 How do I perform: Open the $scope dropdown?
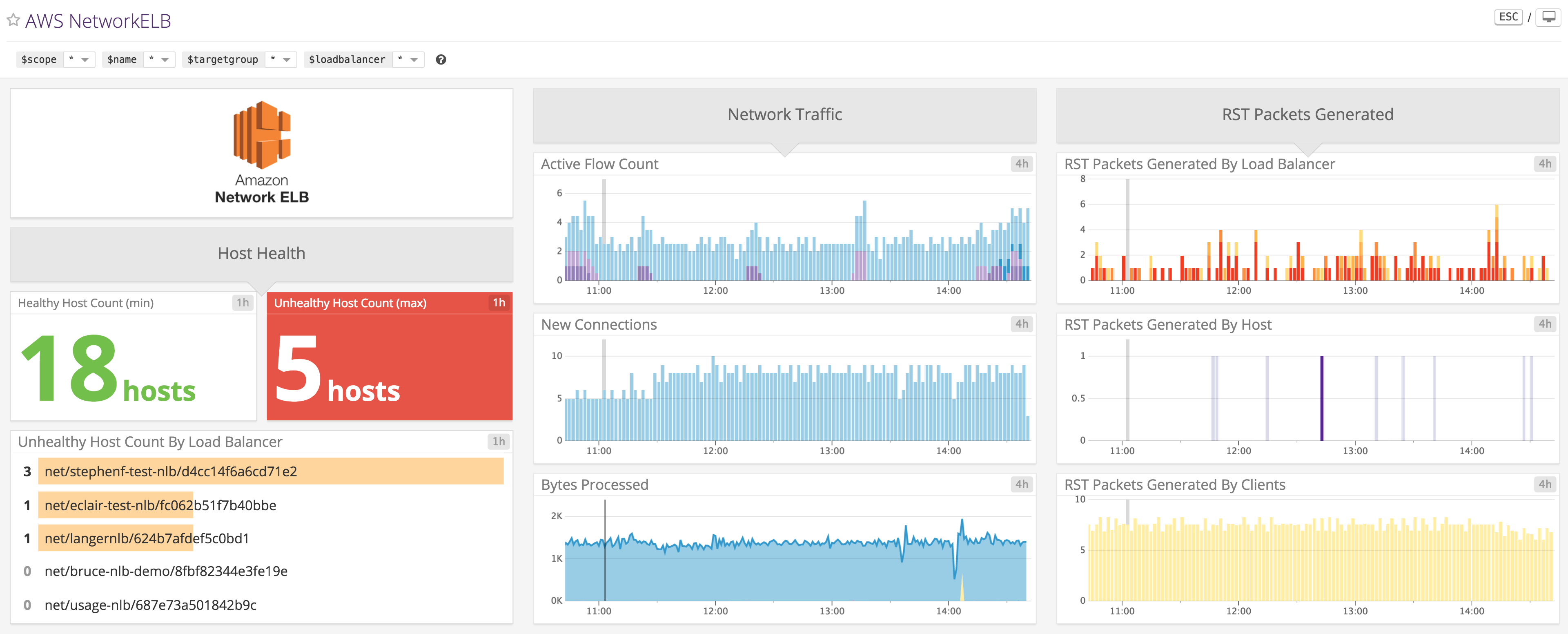79,59
